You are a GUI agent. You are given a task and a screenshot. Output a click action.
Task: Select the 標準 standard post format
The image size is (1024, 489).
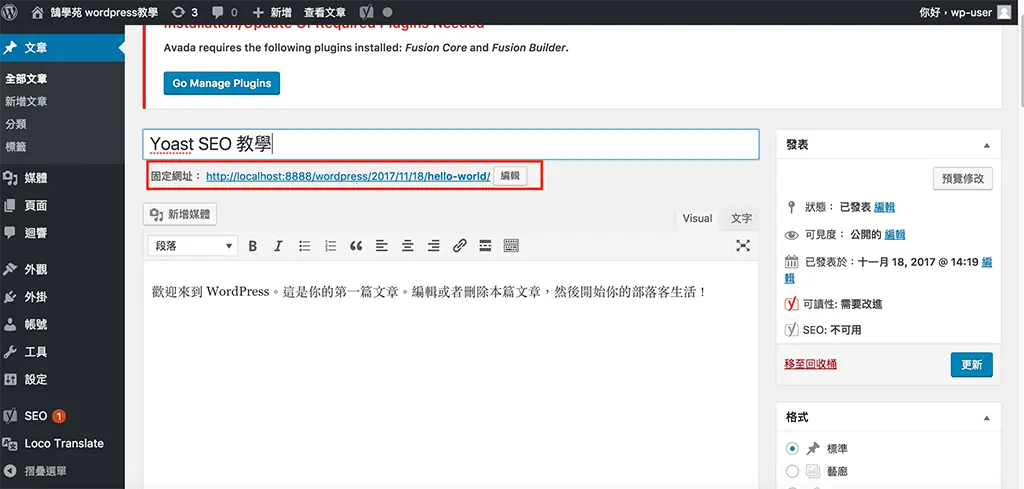[792, 449]
